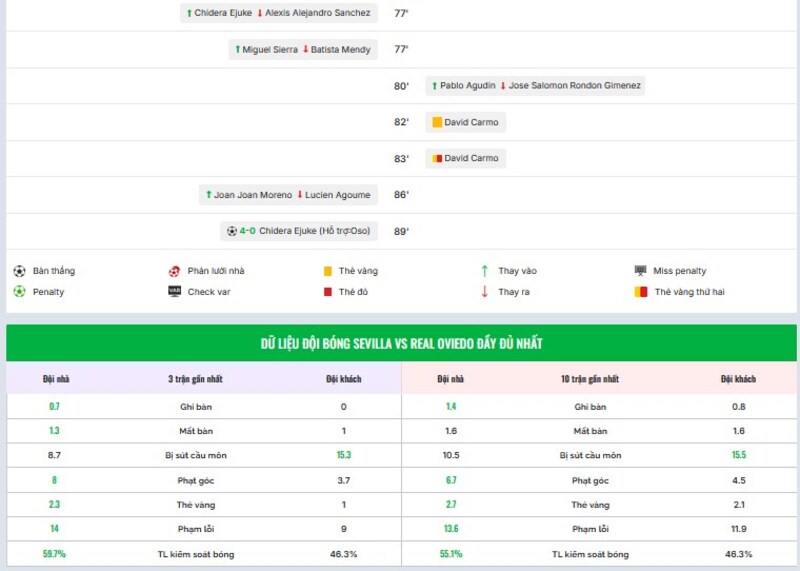Click the green Penalty ball icon
This screenshot has height=571, width=800.
coord(19,292)
